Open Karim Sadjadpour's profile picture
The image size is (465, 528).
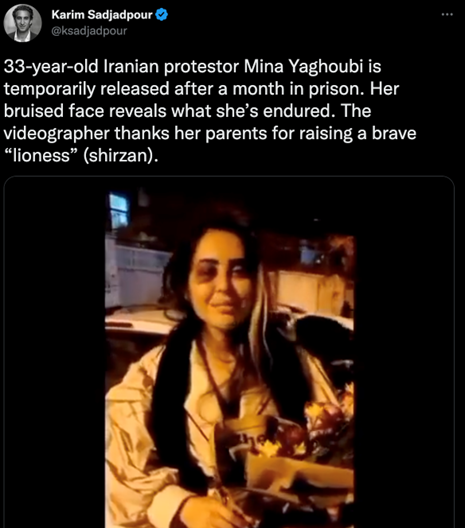[23, 23]
